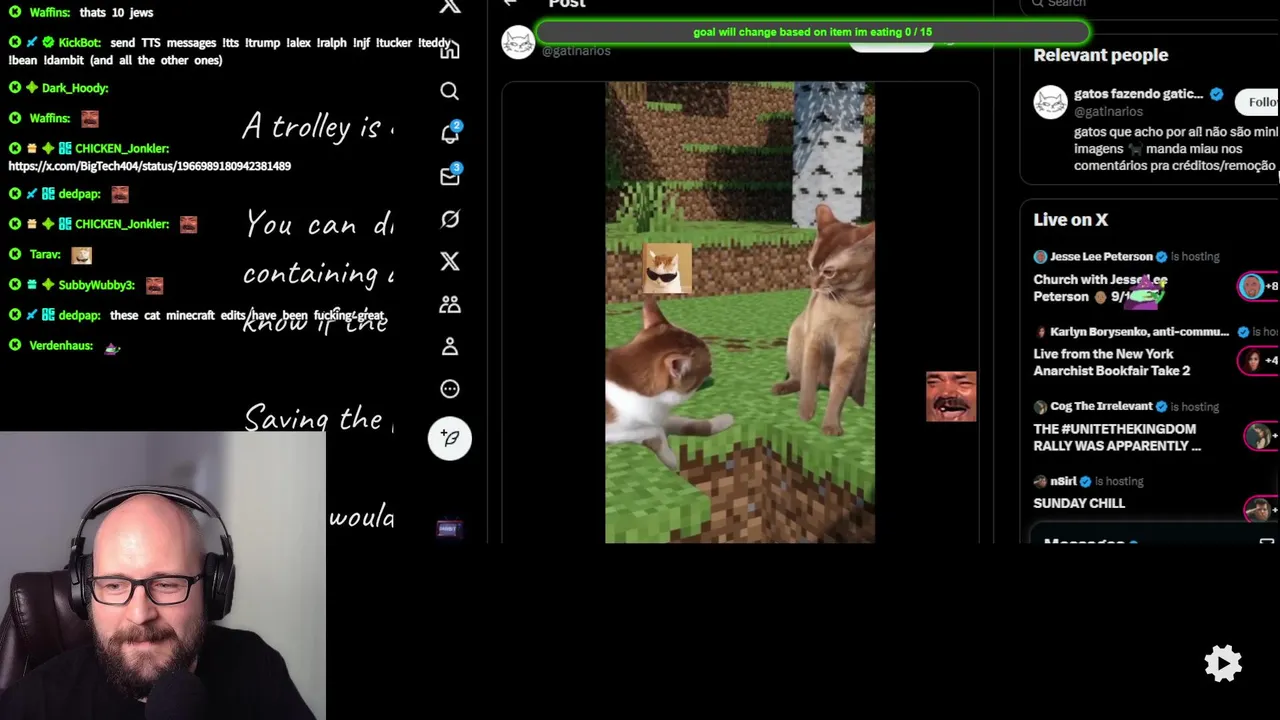Open the Profile person icon in sidebar

coord(450,346)
